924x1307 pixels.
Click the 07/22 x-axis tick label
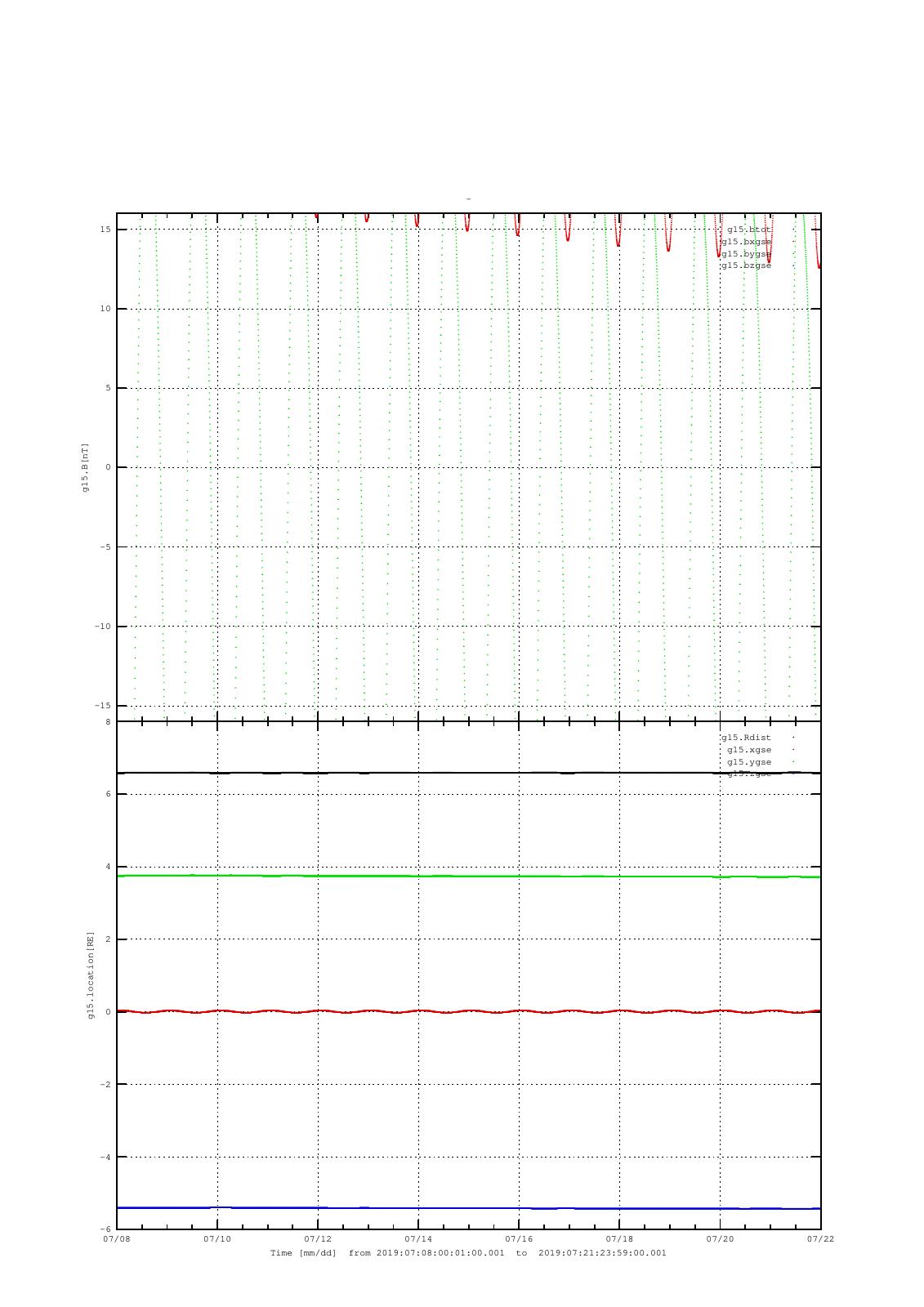coord(820,1239)
